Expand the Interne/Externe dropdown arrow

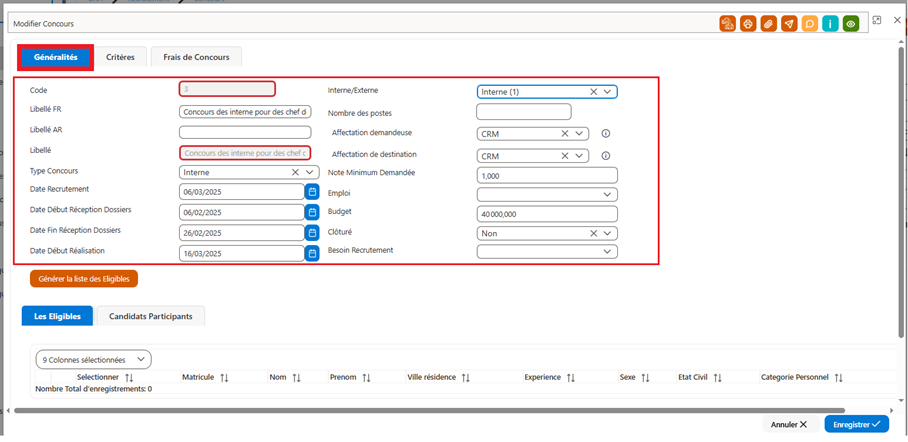click(x=607, y=92)
